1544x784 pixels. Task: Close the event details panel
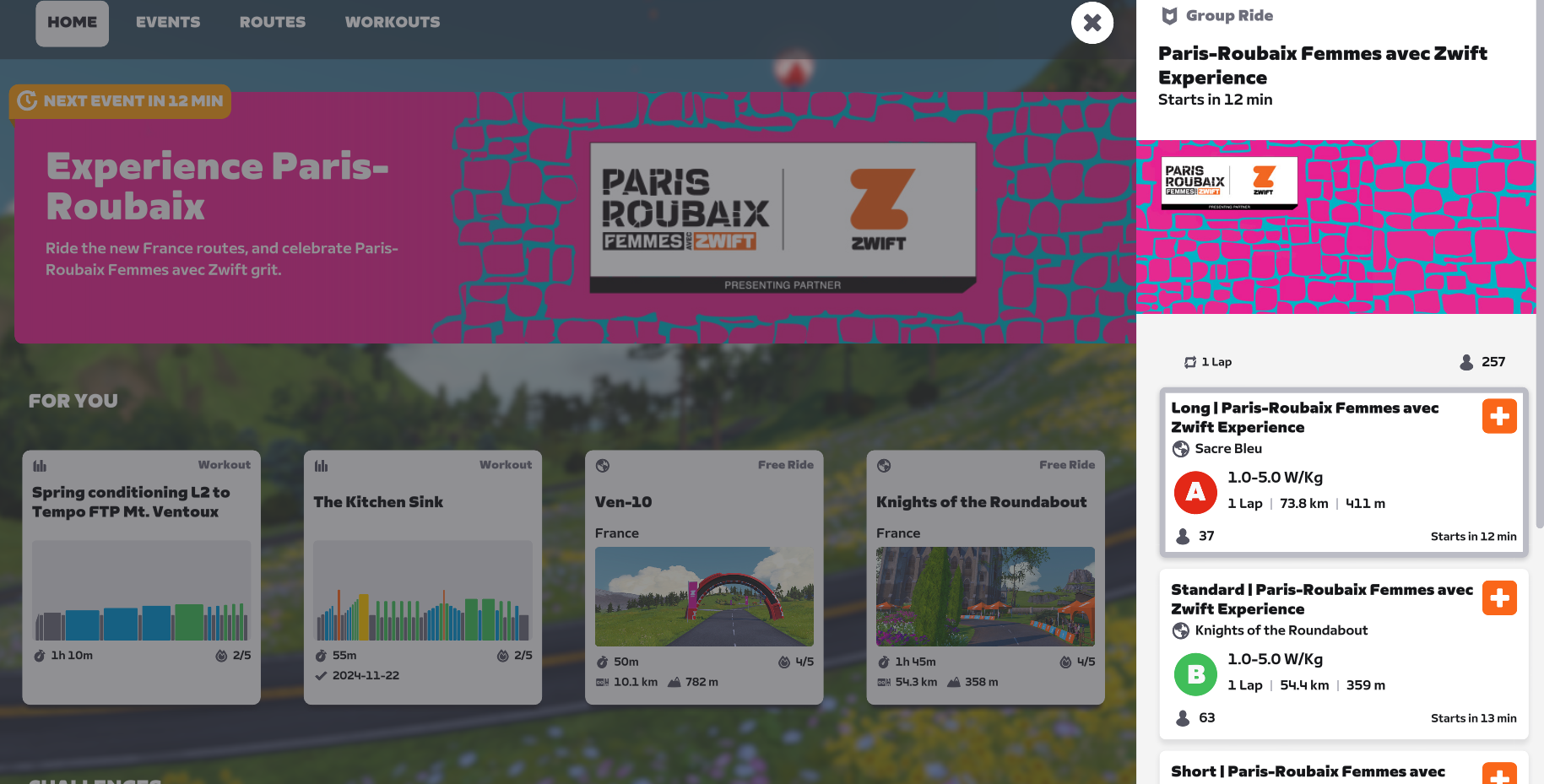click(1092, 23)
